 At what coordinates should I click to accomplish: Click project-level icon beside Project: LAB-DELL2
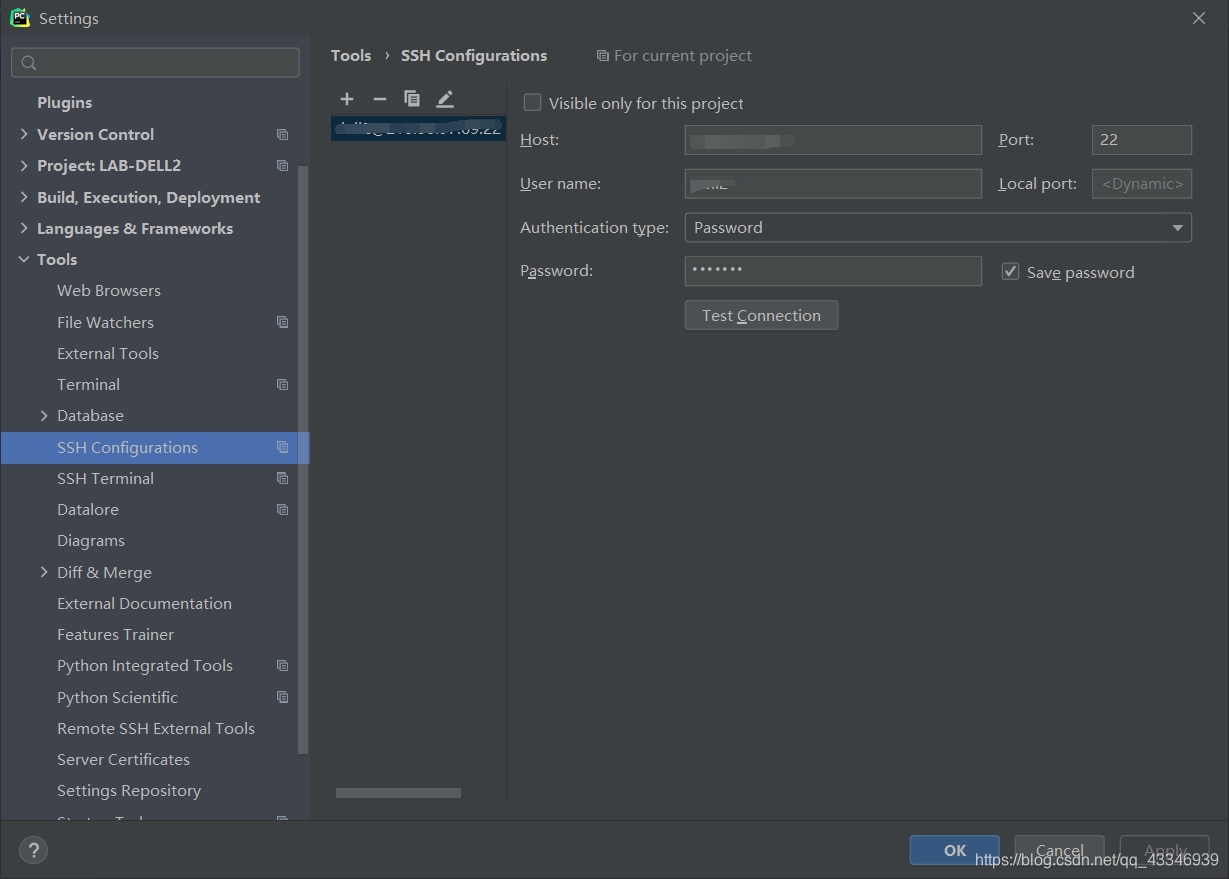point(283,165)
